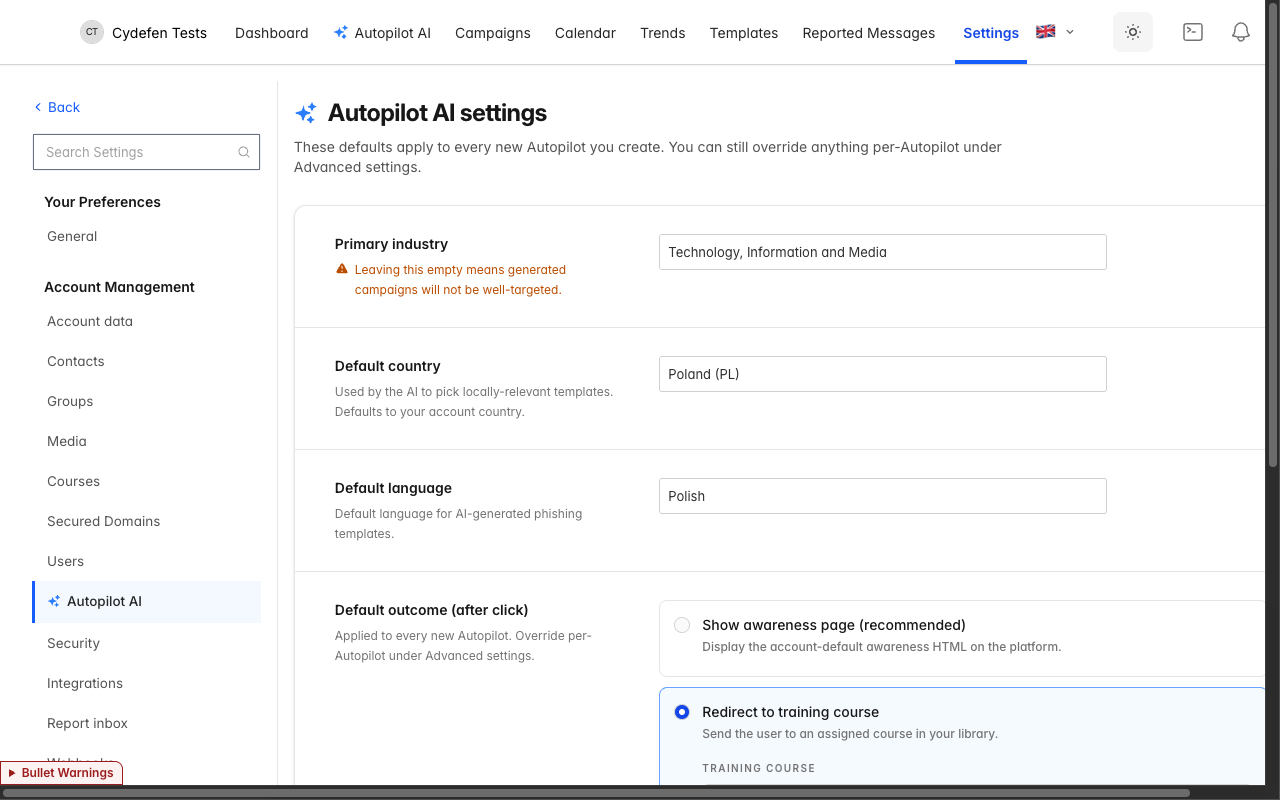Open the Default country combo box
Image resolution: width=1280 pixels, height=800 pixels.
tap(882, 374)
